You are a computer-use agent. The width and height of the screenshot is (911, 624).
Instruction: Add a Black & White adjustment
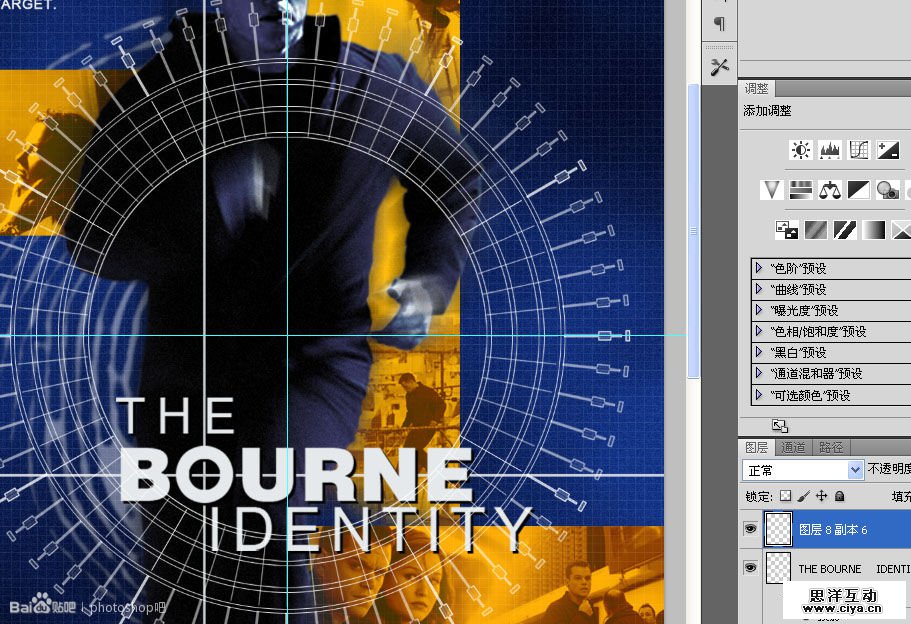pyautogui.click(x=859, y=190)
